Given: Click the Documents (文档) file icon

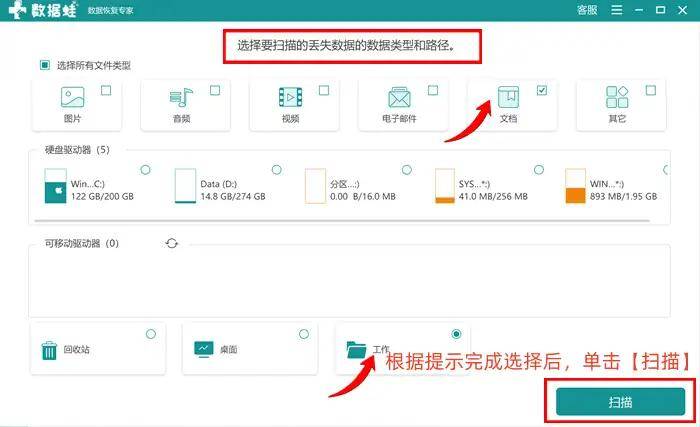Looking at the screenshot, I should (x=508, y=98).
